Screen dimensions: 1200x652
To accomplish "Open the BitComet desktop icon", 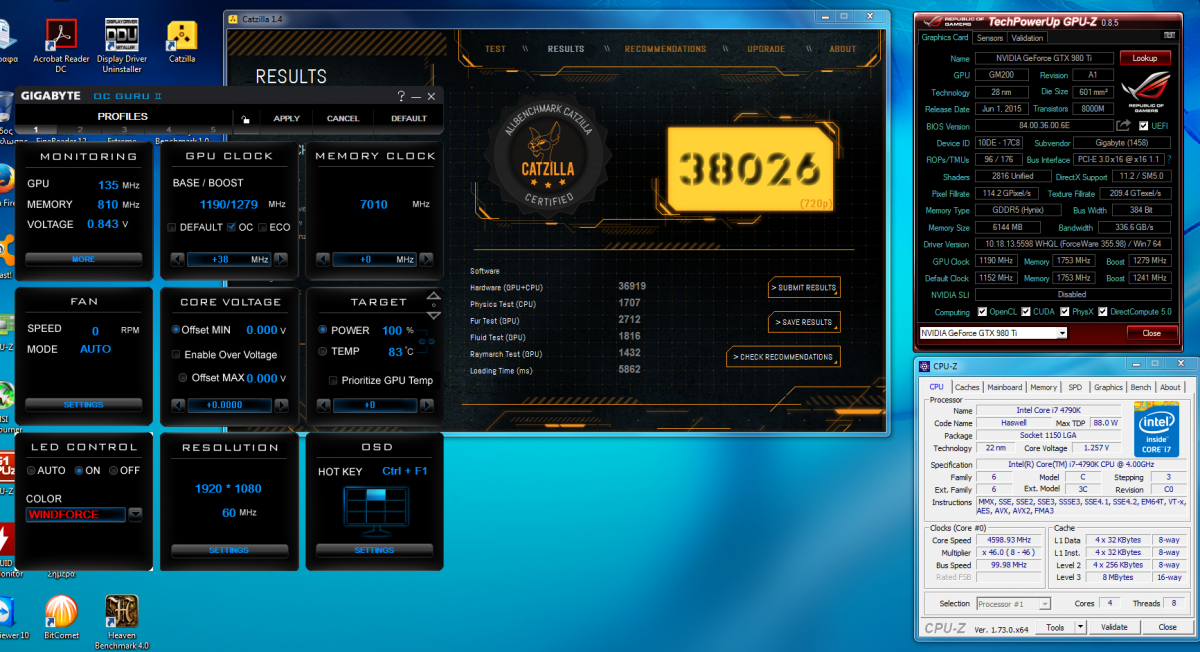I will (x=61, y=618).
